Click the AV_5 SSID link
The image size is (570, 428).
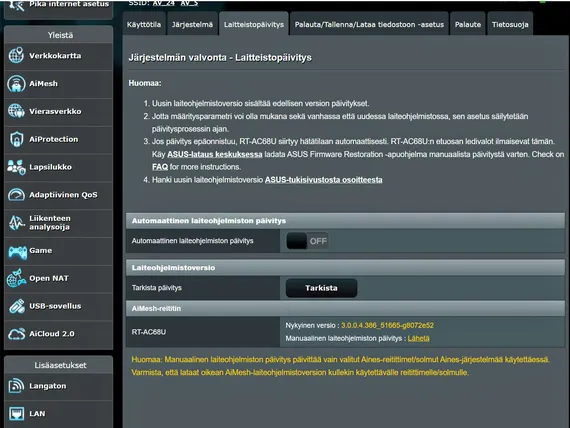(x=189, y=3)
